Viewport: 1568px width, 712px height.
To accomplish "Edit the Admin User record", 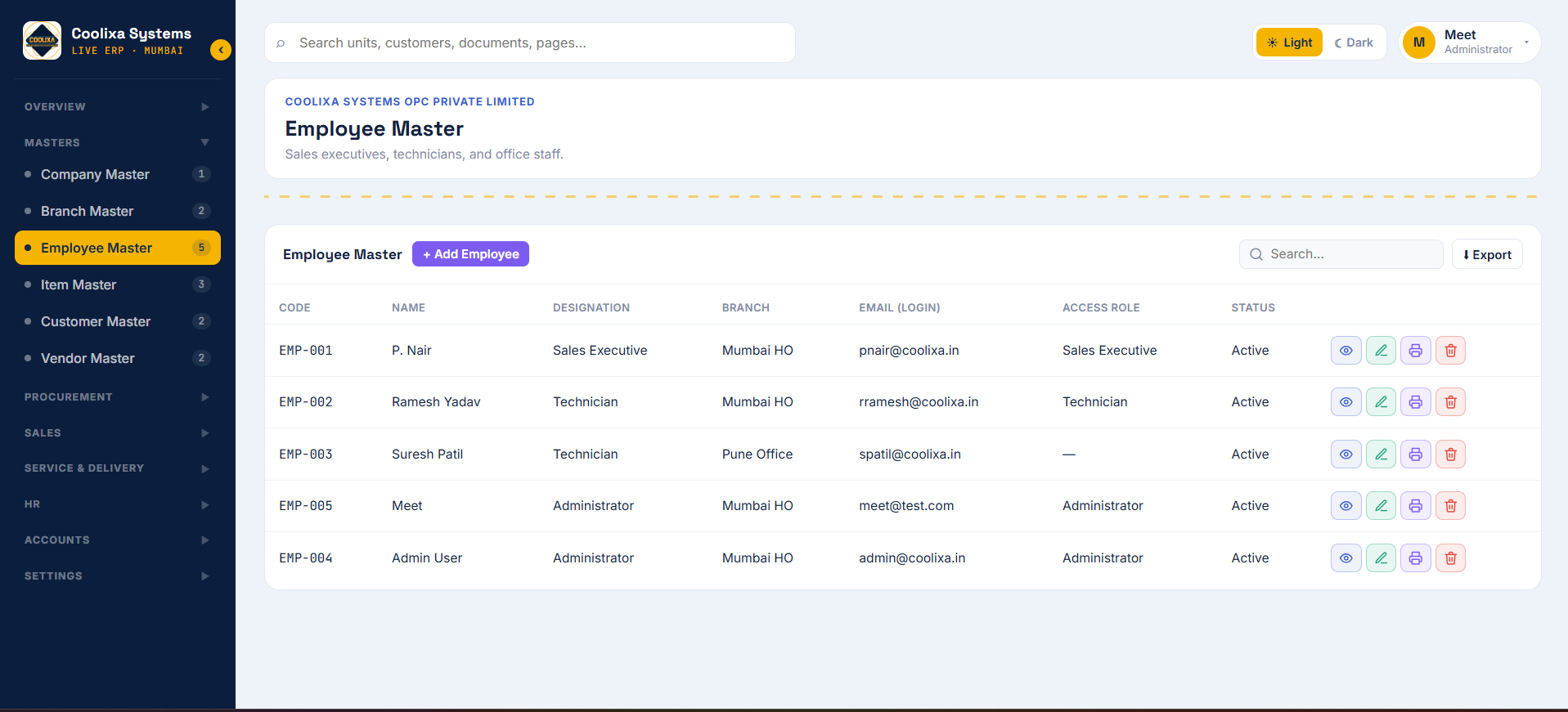I will (x=1381, y=558).
